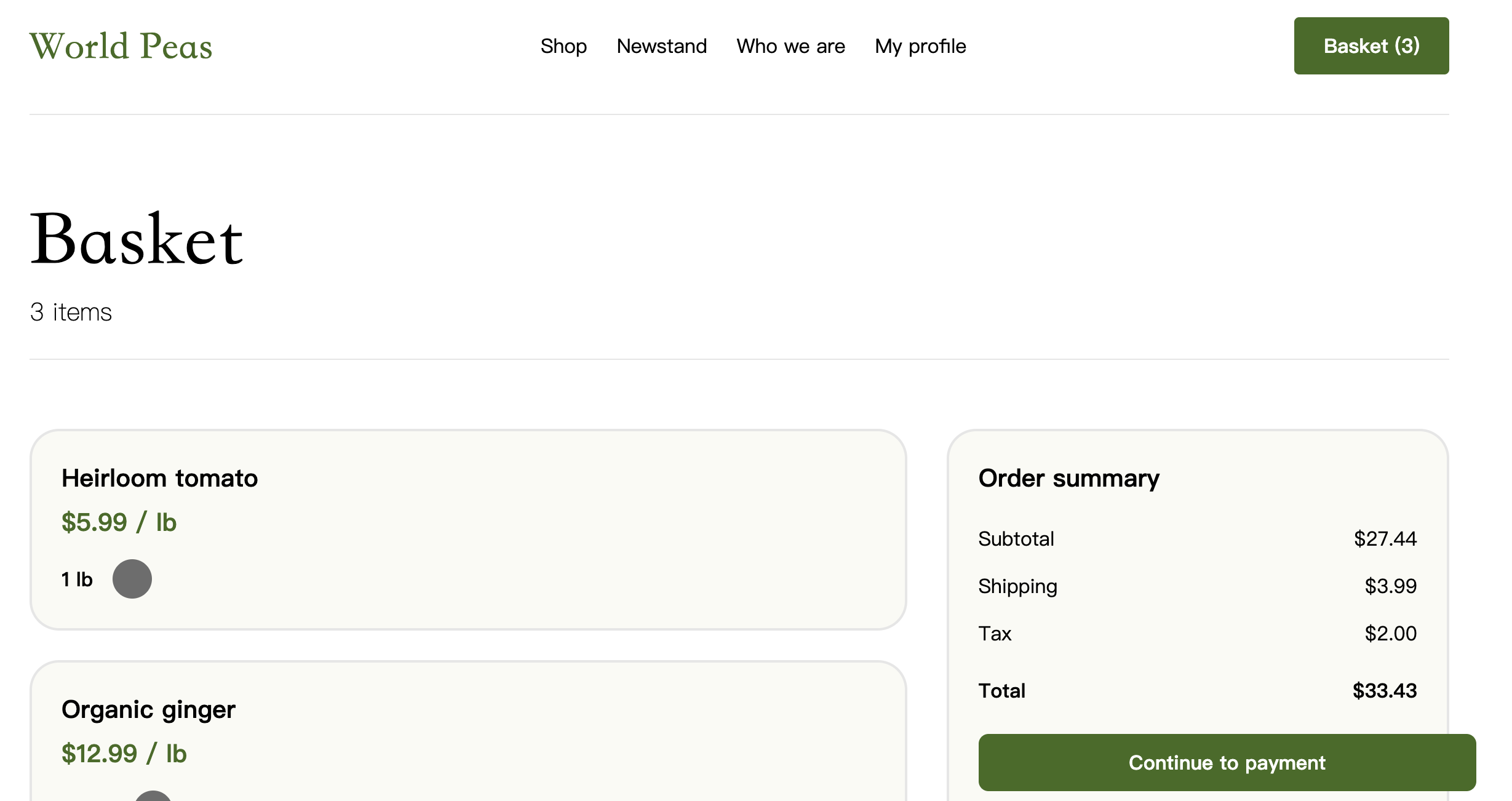Click the Subtotal amount $27.44
This screenshot has width=1512, height=801.
tap(1385, 539)
